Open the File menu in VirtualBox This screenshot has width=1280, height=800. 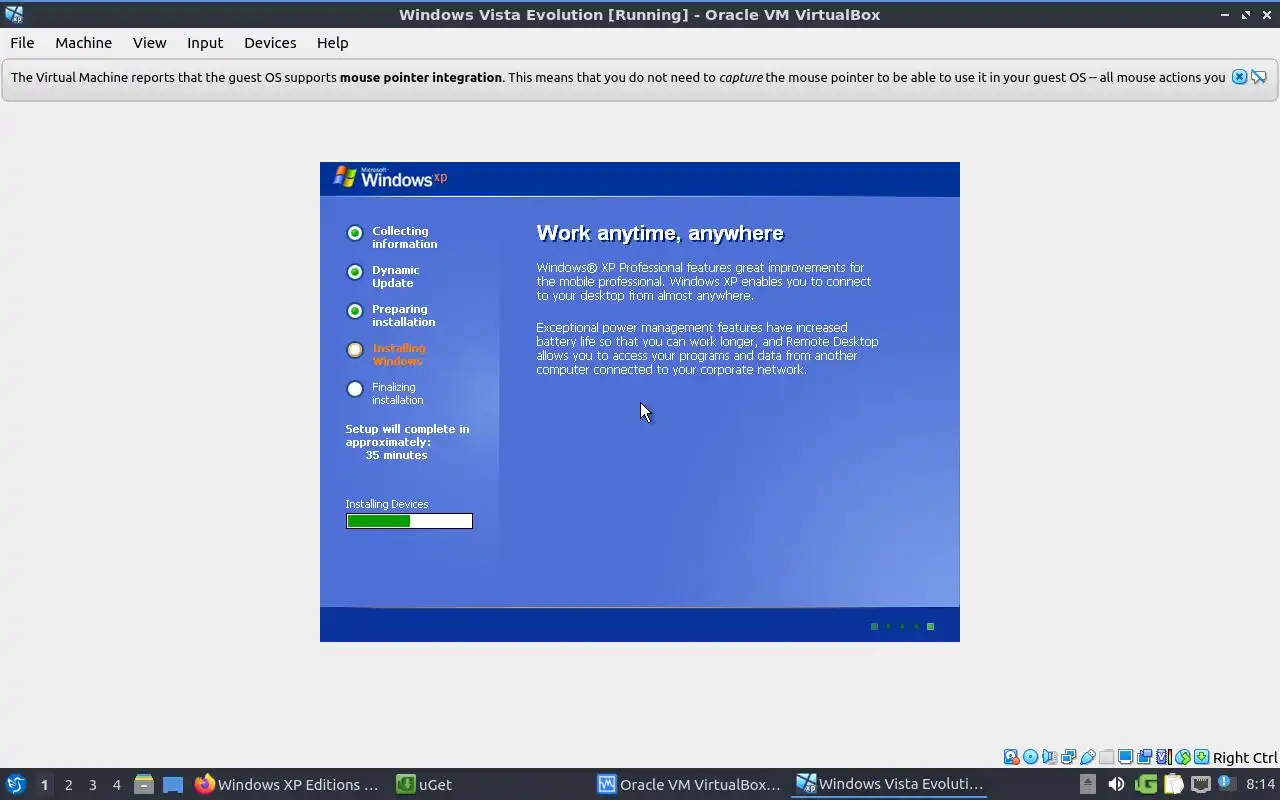point(22,43)
